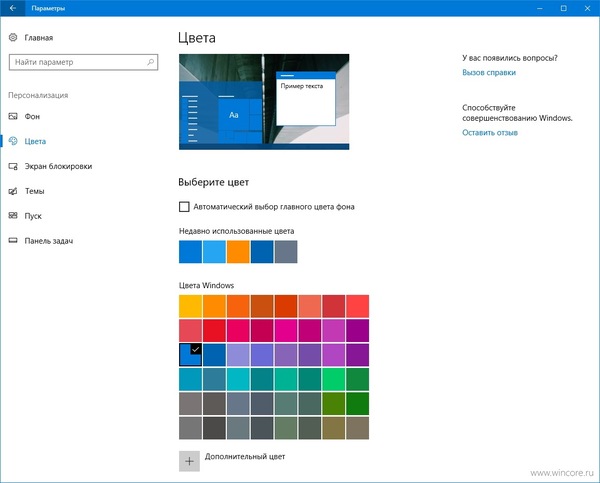Click the Фон picture icon in sidebar
Screen dimensions: 600x483
click(x=13, y=117)
